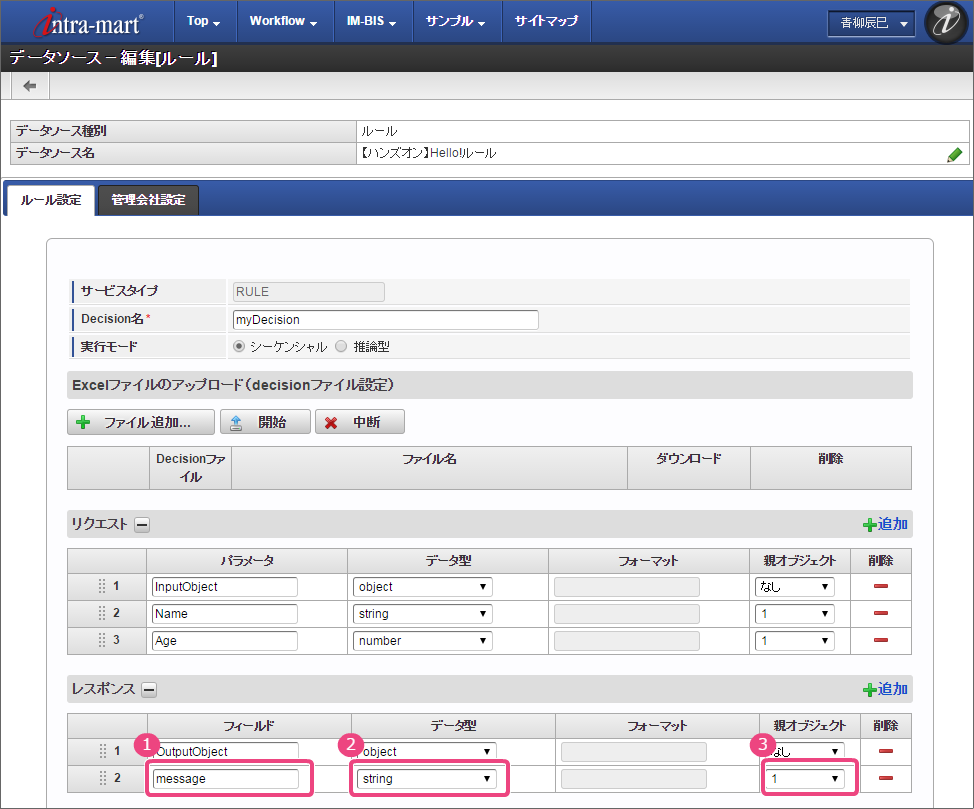974x809 pixels.
Task: Open the Workflow menu
Action: (283, 21)
